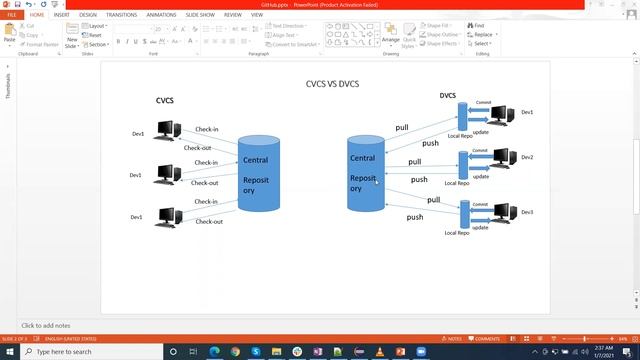This screenshot has height=360, width=640.
Task: Open Zoom from the taskbar
Action: pos(421,352)
